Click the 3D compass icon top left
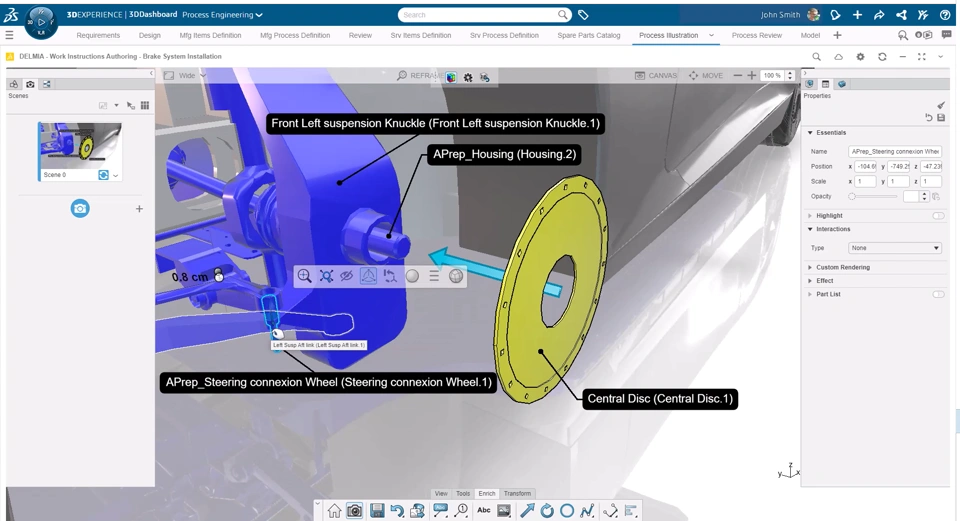The image size is (960, 521). click(x=41, y=18)
